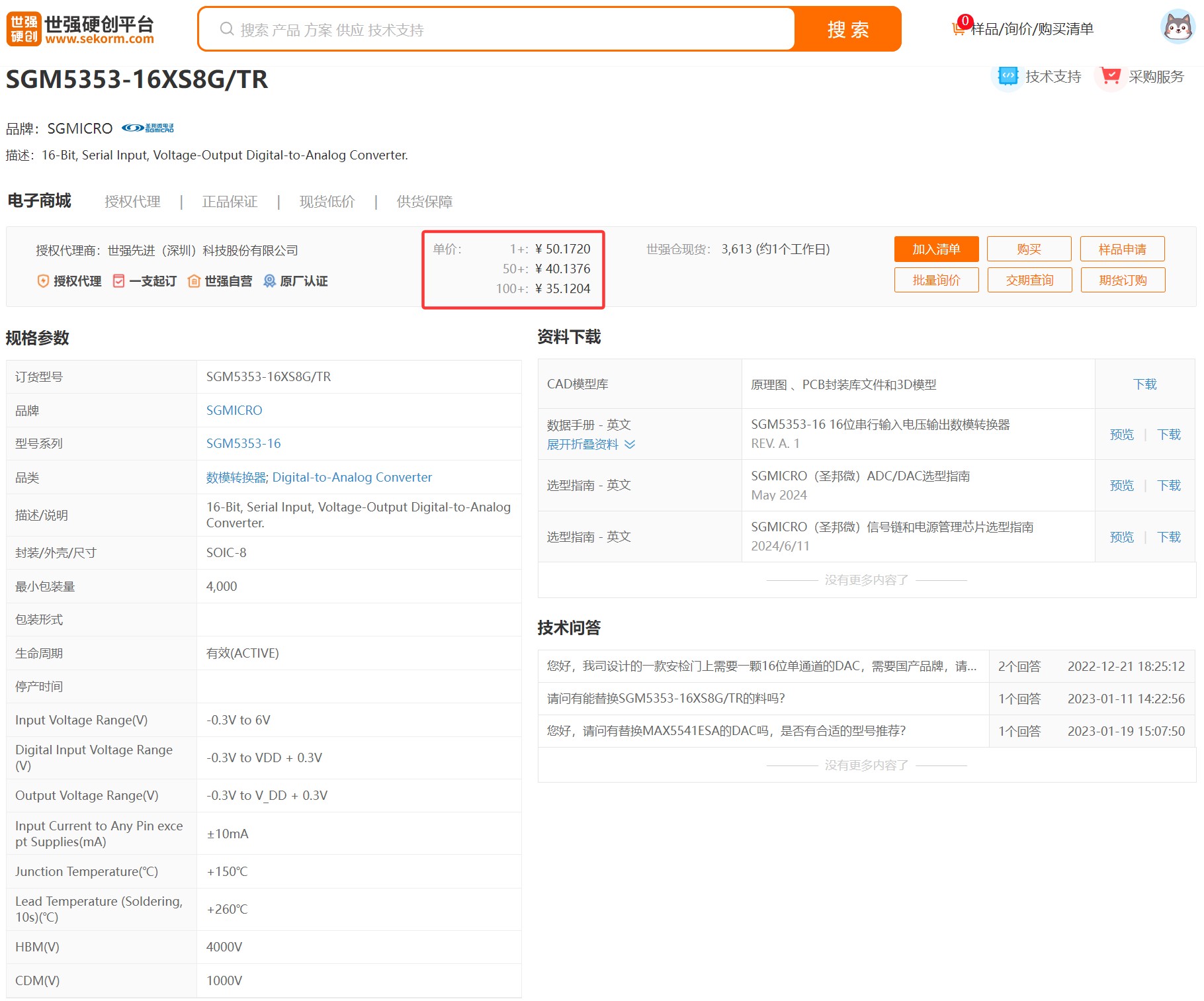Click the magnifier icon in search bar

pos(227,28)
